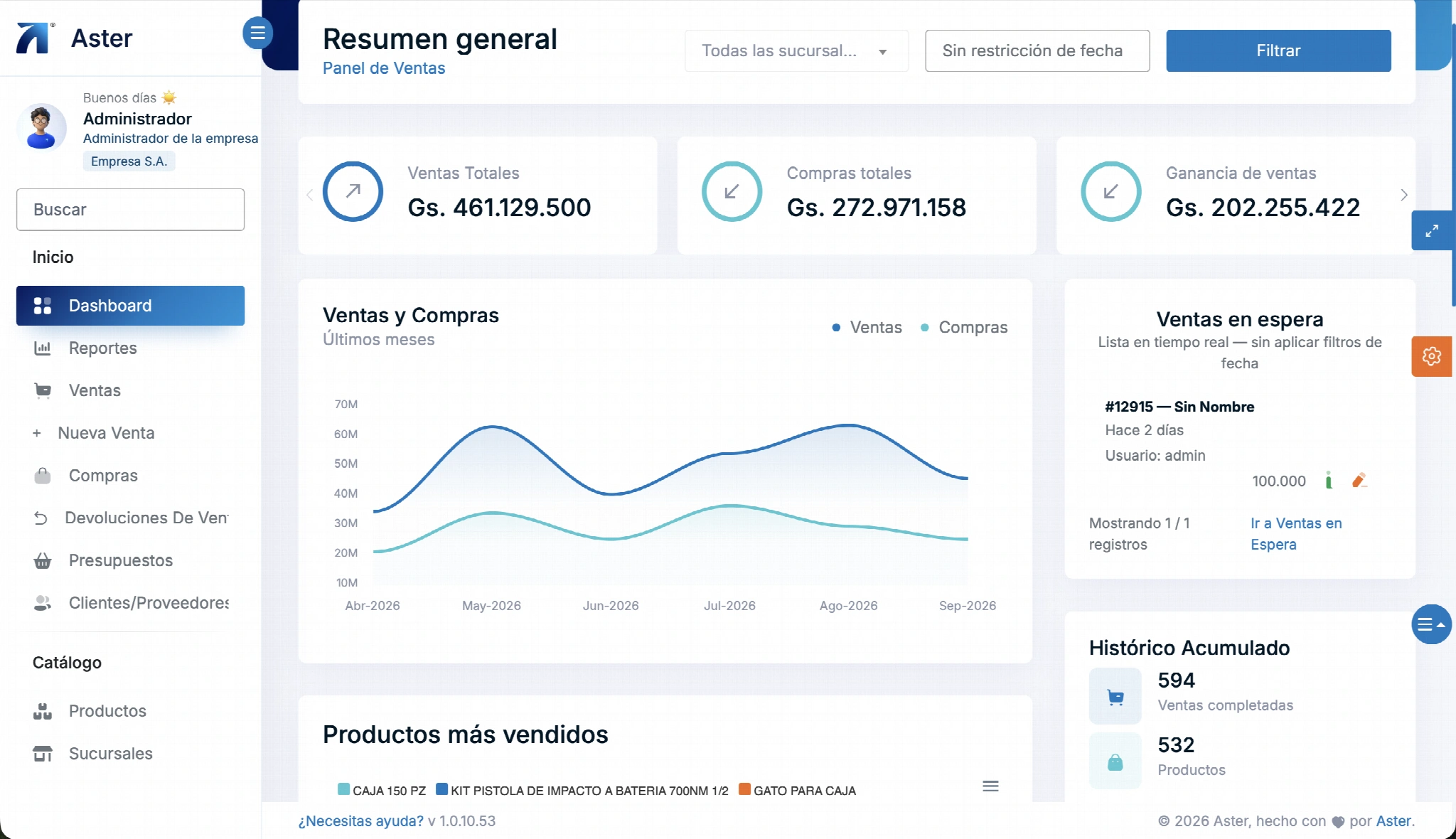Open the Todas las sucursales dropdown
This screenshot has height=839, width=1456.
pos(796,50)
